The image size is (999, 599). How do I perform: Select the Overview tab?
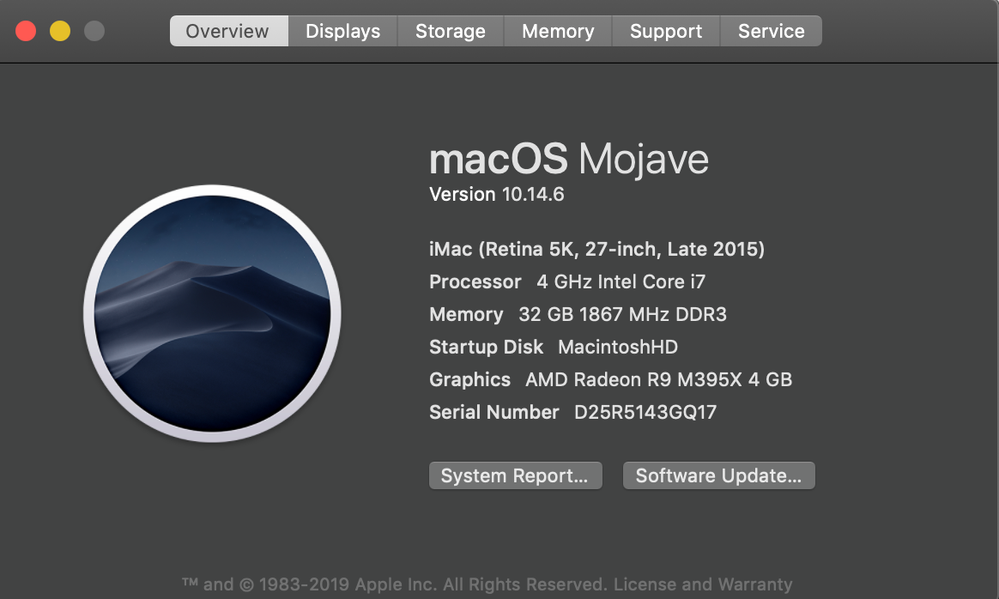pos(229,31)
